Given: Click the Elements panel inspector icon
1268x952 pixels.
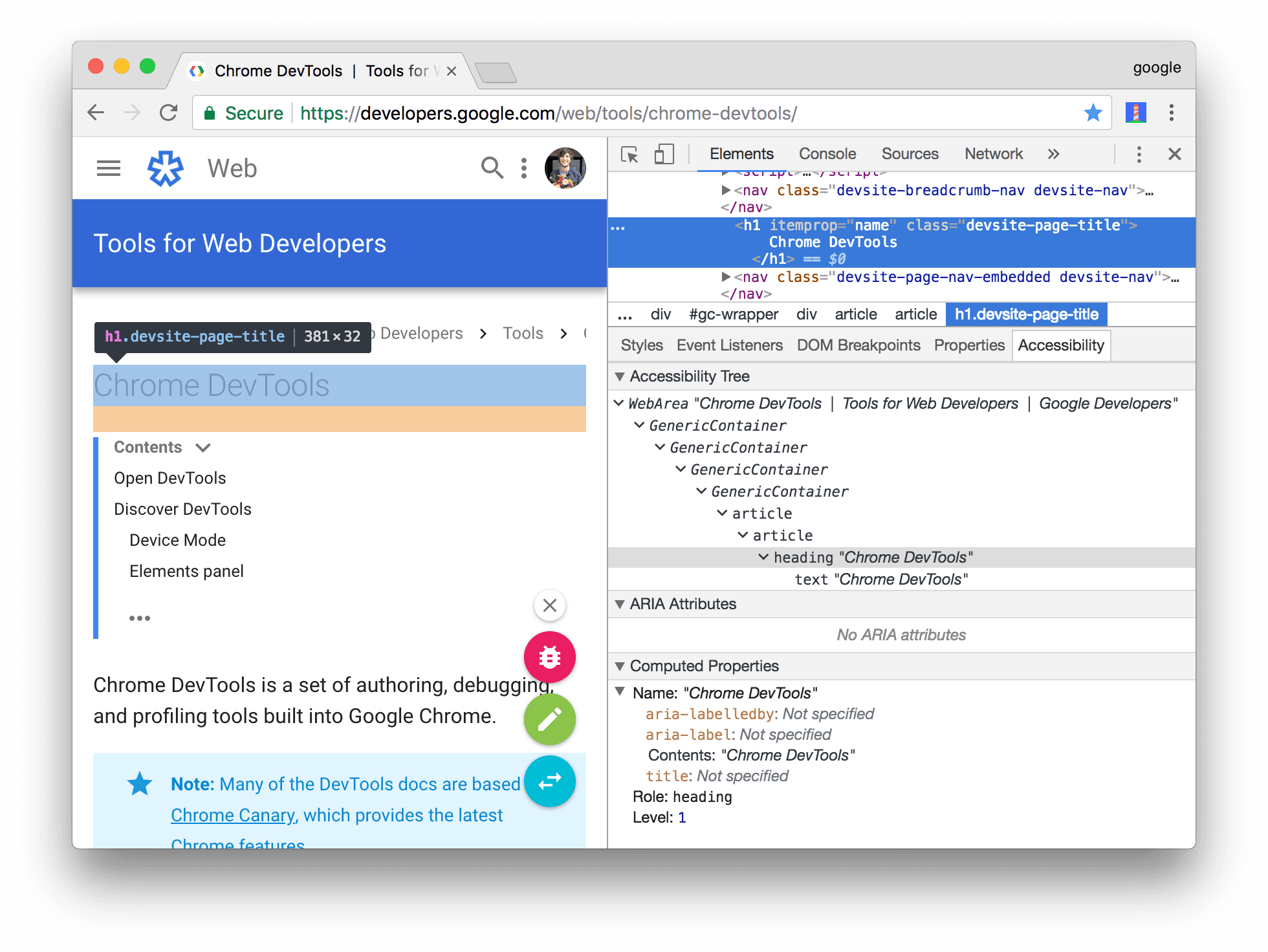Looking at the screenshot, I should [628, 155].
